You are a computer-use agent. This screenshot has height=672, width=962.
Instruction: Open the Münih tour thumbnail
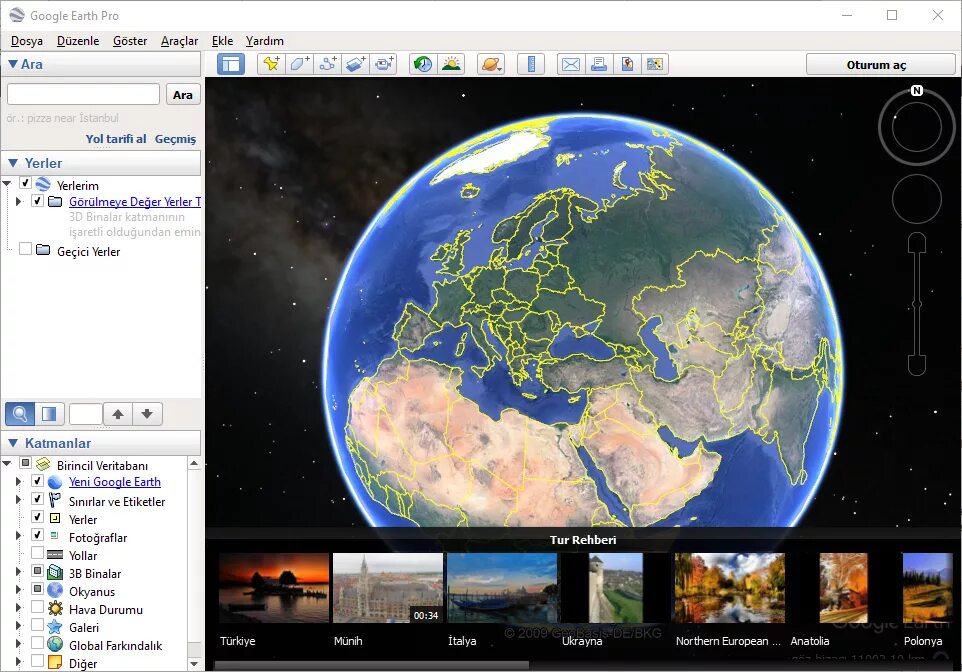coord(388,588)
